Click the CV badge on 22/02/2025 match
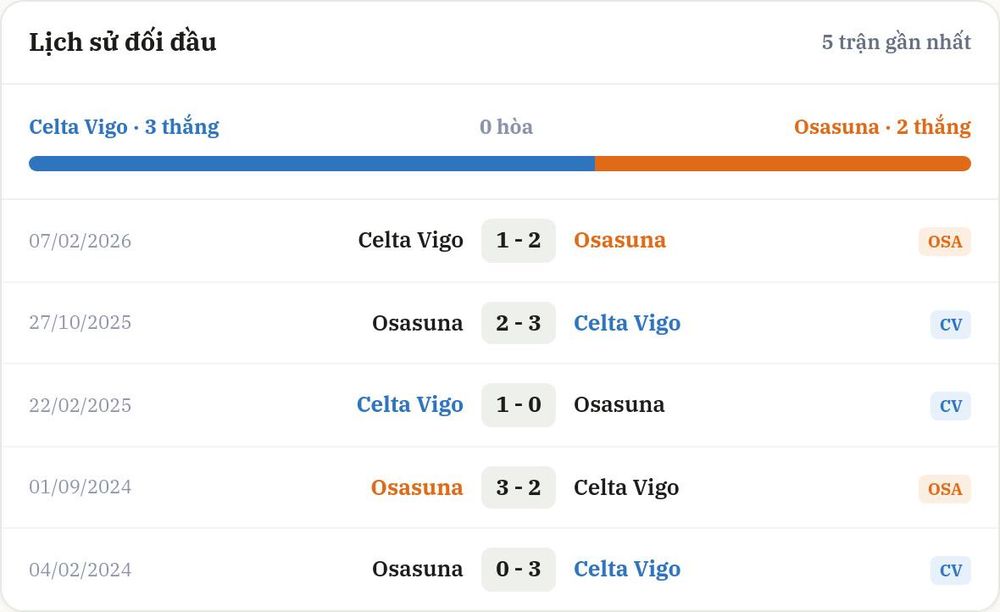 click(950, 405)
